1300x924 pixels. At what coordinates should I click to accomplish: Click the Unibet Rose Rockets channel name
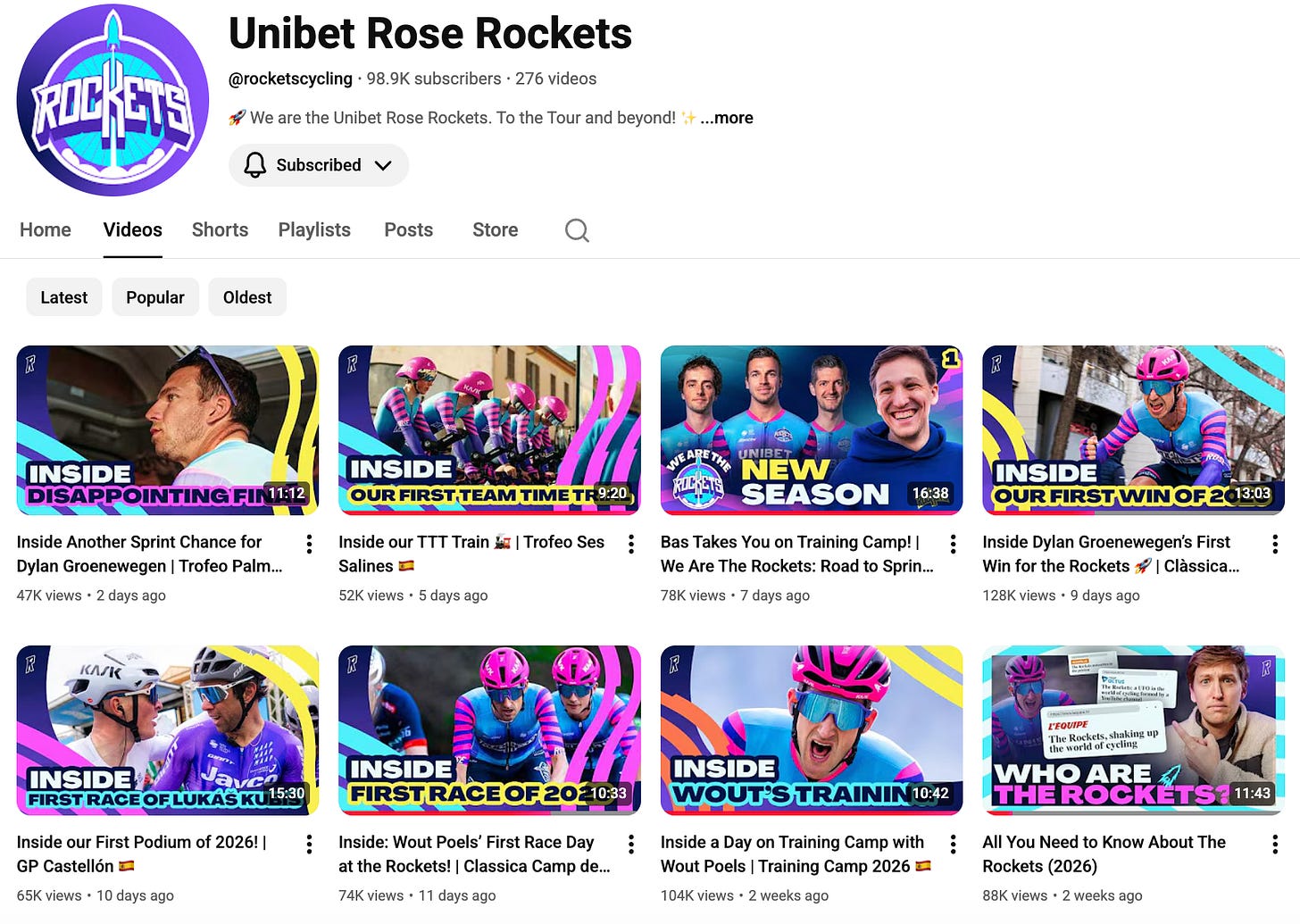tap(430, 34)
